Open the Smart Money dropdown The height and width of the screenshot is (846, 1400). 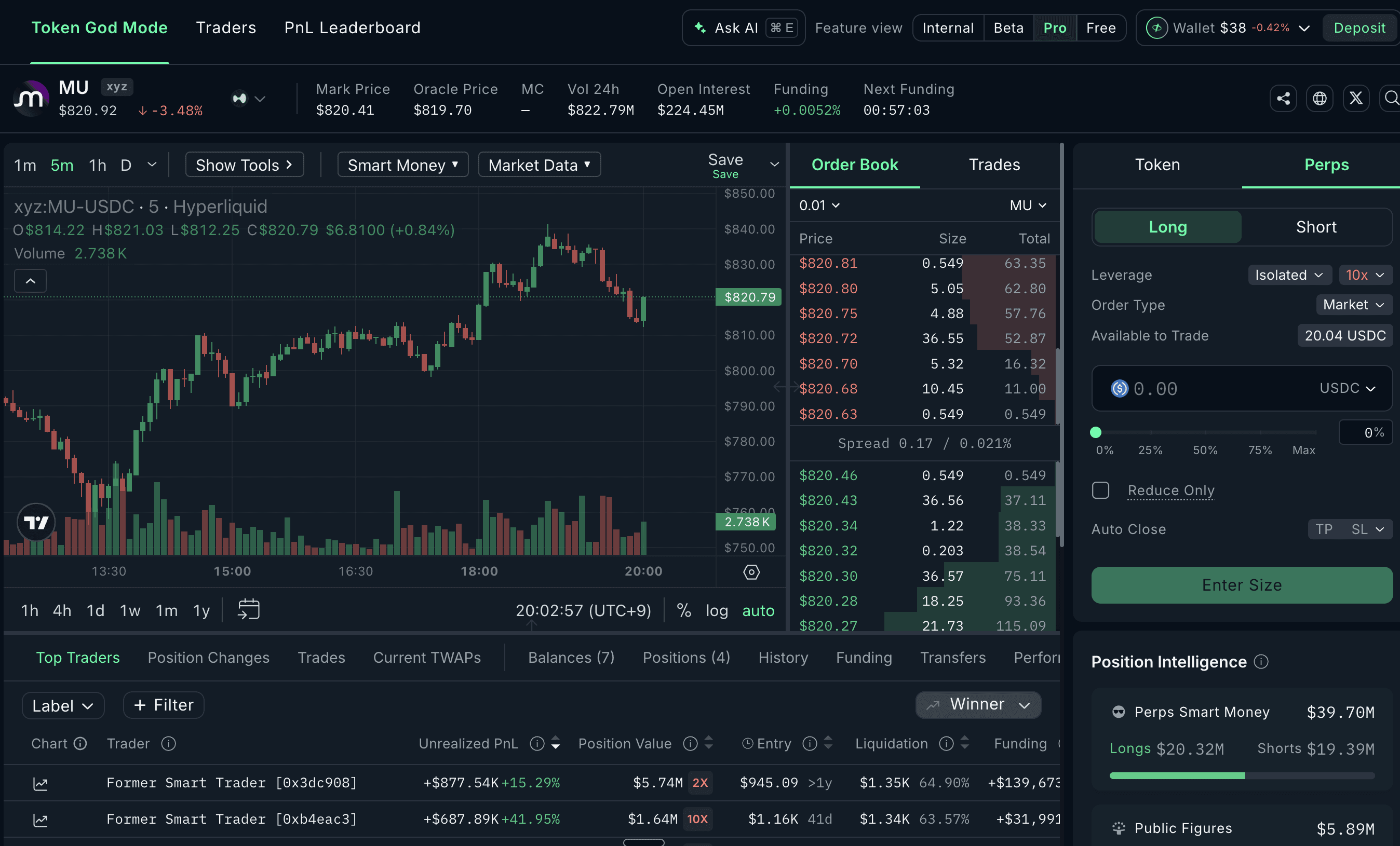pyautogui.click(x=403, y=165)
